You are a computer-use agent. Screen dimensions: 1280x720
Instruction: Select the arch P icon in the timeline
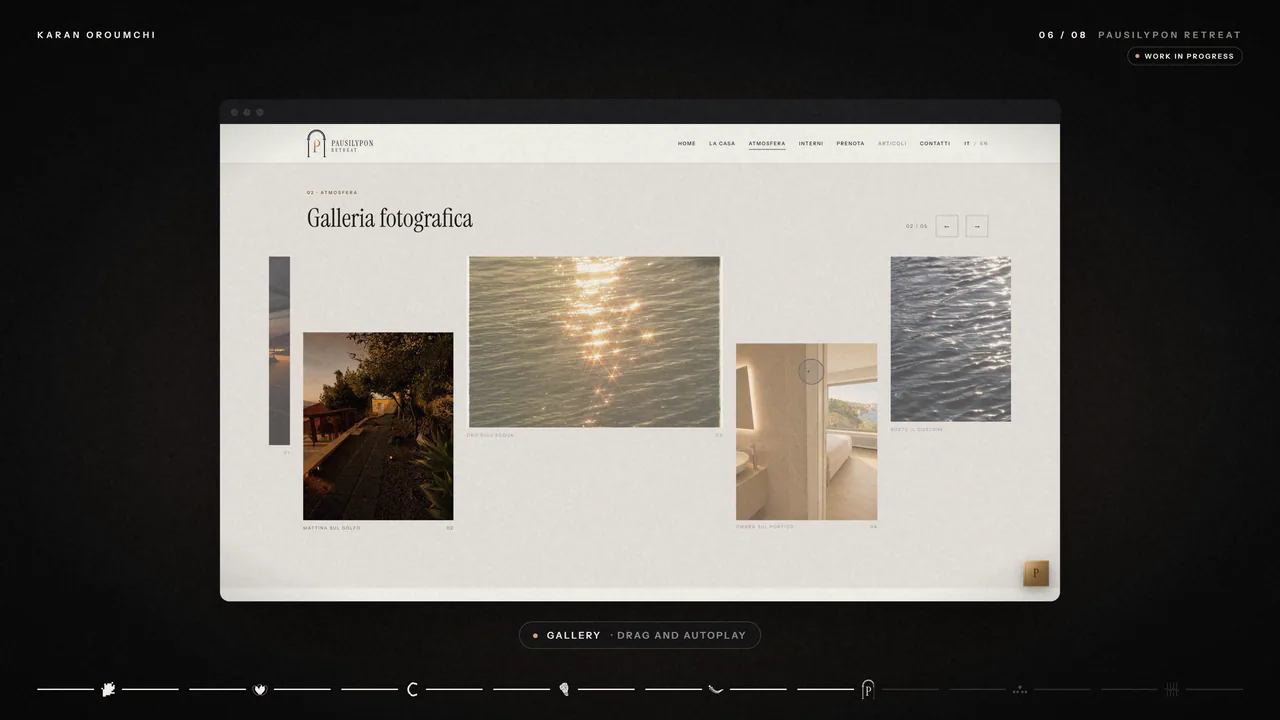868,689
